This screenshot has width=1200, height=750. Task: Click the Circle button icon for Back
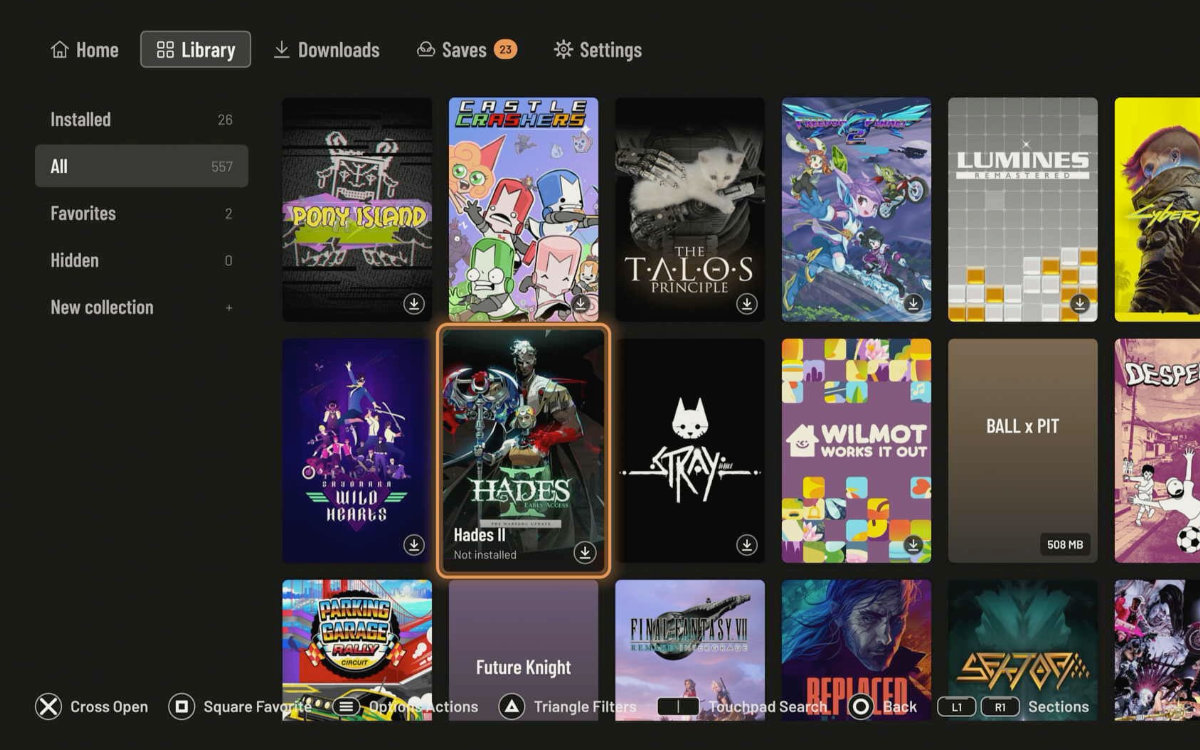pos(860,707)
